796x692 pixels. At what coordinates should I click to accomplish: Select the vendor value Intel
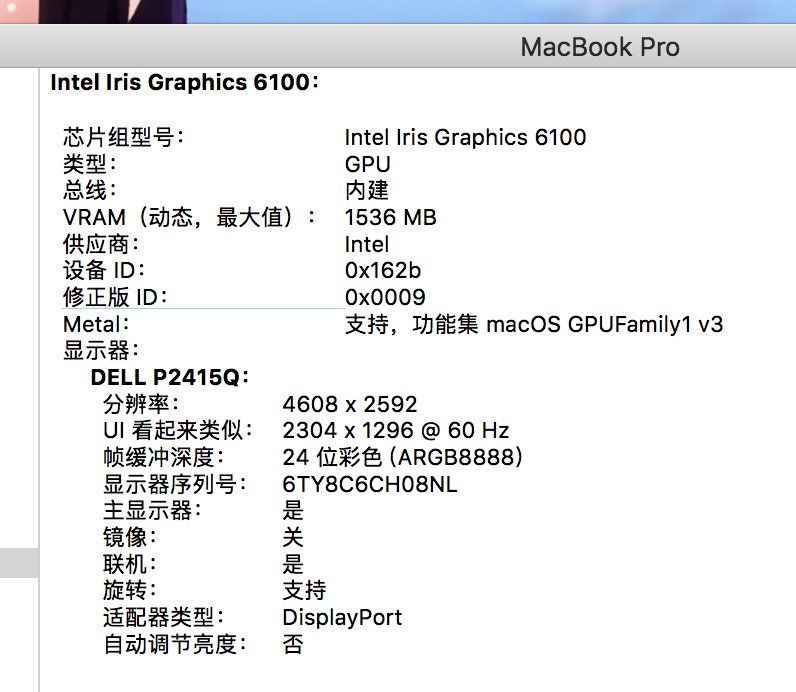click(x=367, y=244)
